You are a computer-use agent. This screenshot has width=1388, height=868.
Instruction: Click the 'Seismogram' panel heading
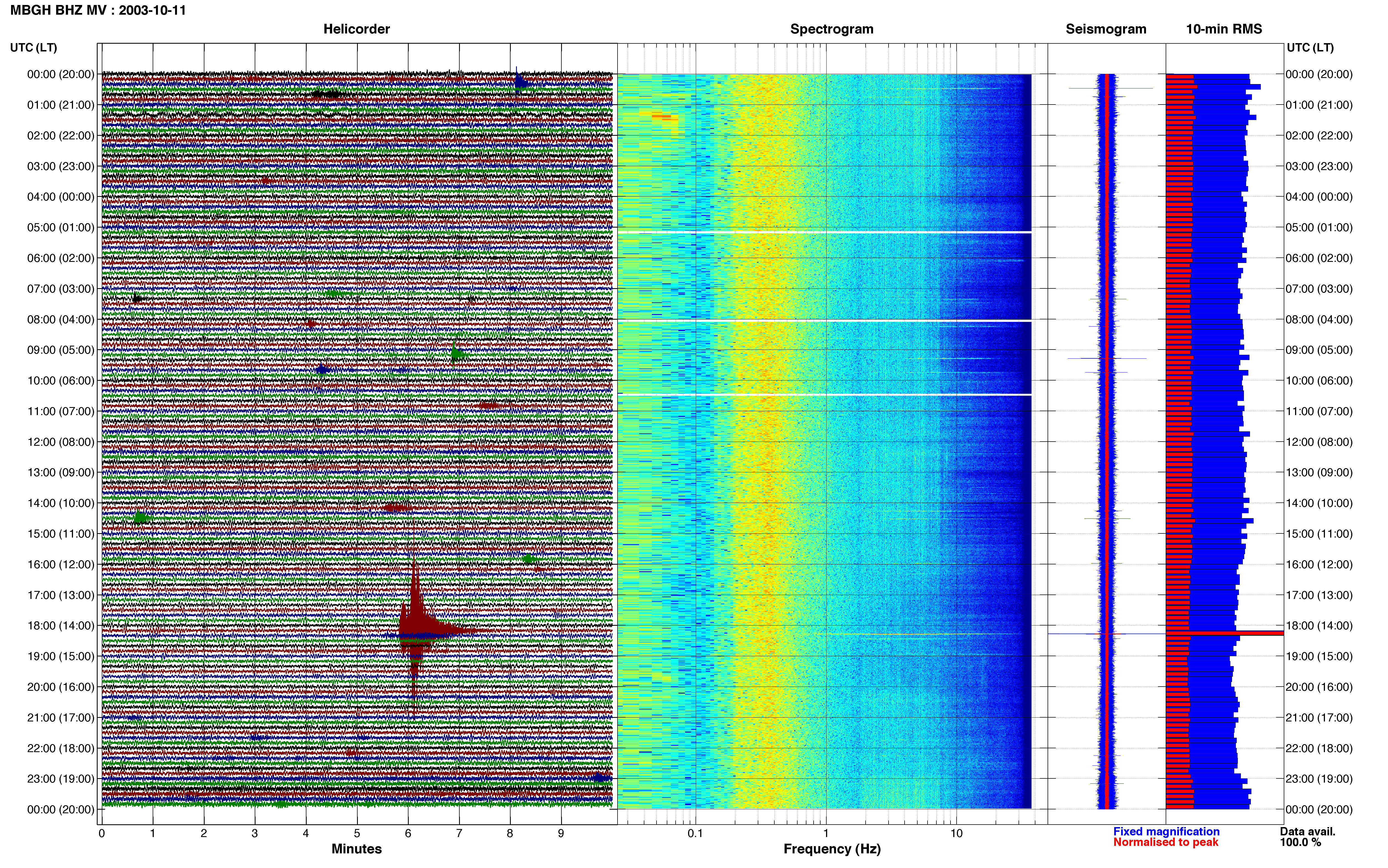click(1106, 29)
